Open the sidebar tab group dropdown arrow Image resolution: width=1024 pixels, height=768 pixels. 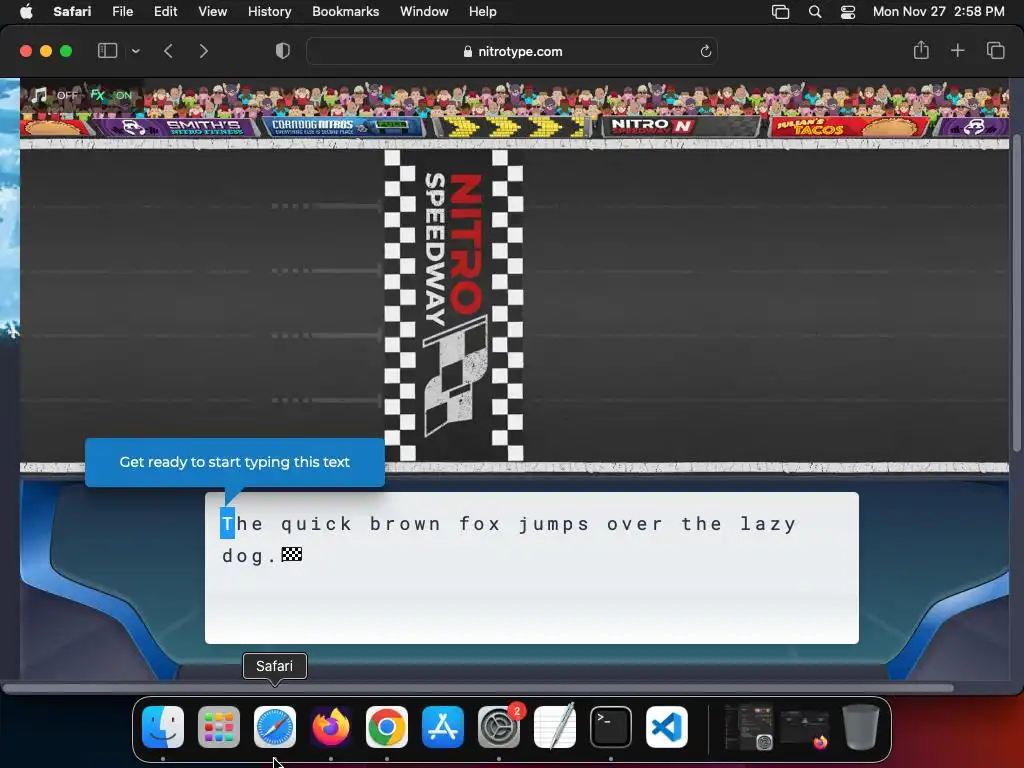coord(135,51)
